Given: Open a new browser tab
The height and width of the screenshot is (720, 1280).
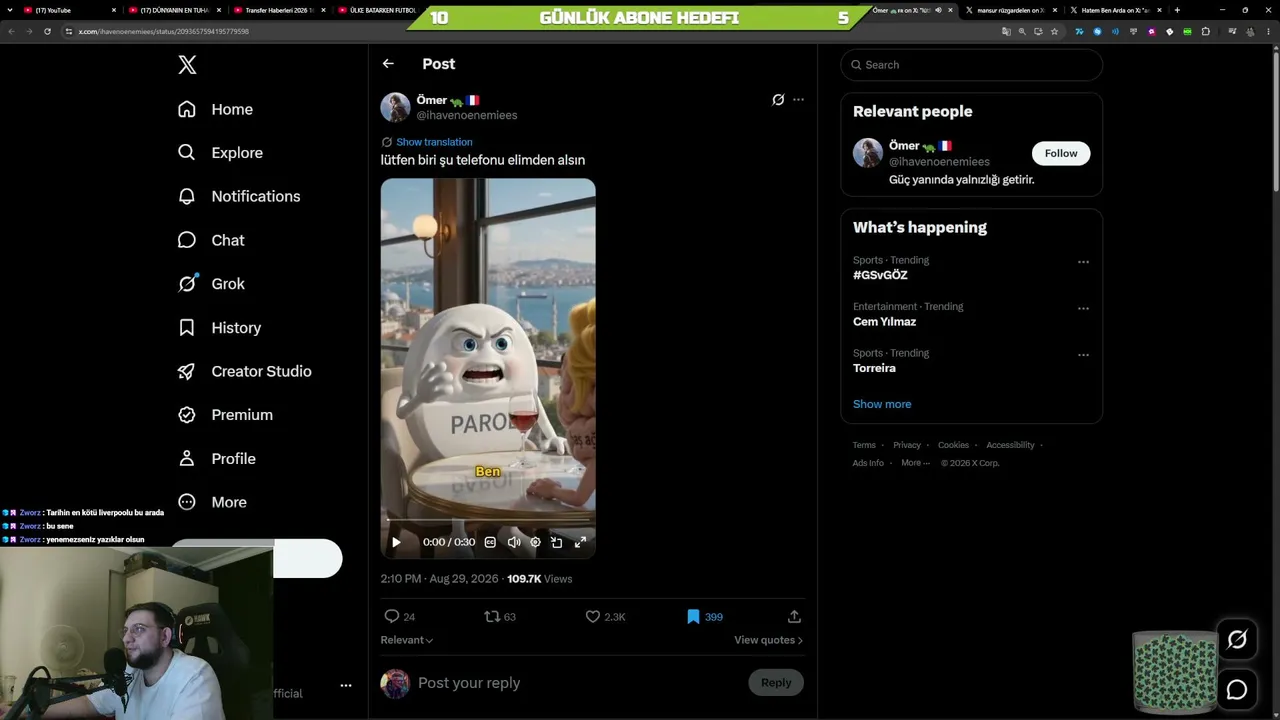Looking at the screenshot, I should [1177, 10].
